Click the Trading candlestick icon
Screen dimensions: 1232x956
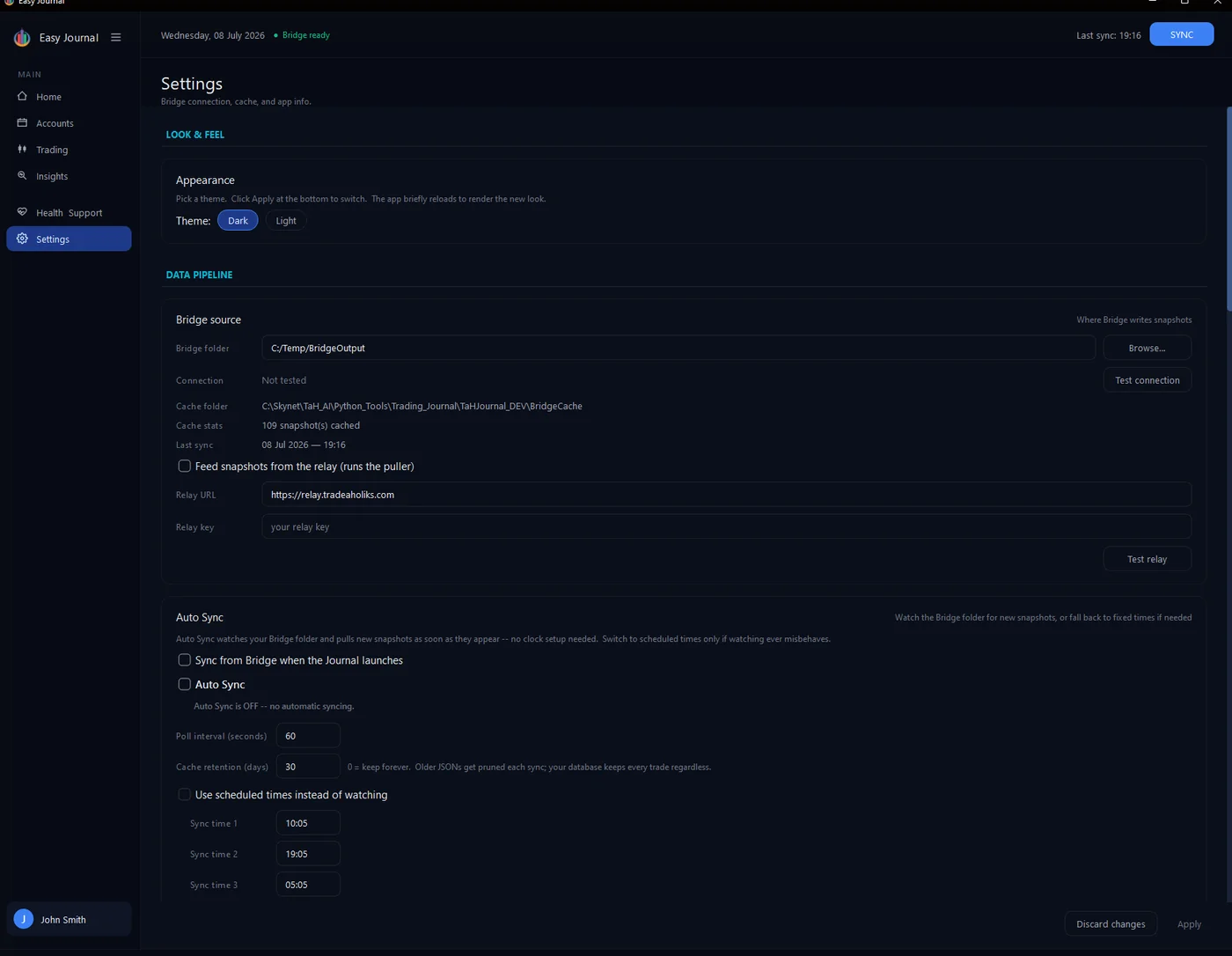22,149
